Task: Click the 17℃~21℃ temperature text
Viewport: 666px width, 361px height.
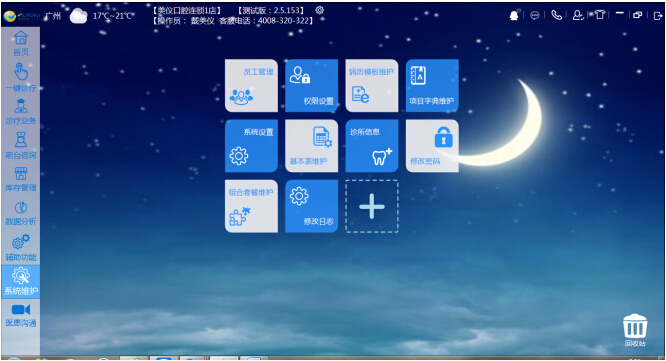Action: [113, 16]
